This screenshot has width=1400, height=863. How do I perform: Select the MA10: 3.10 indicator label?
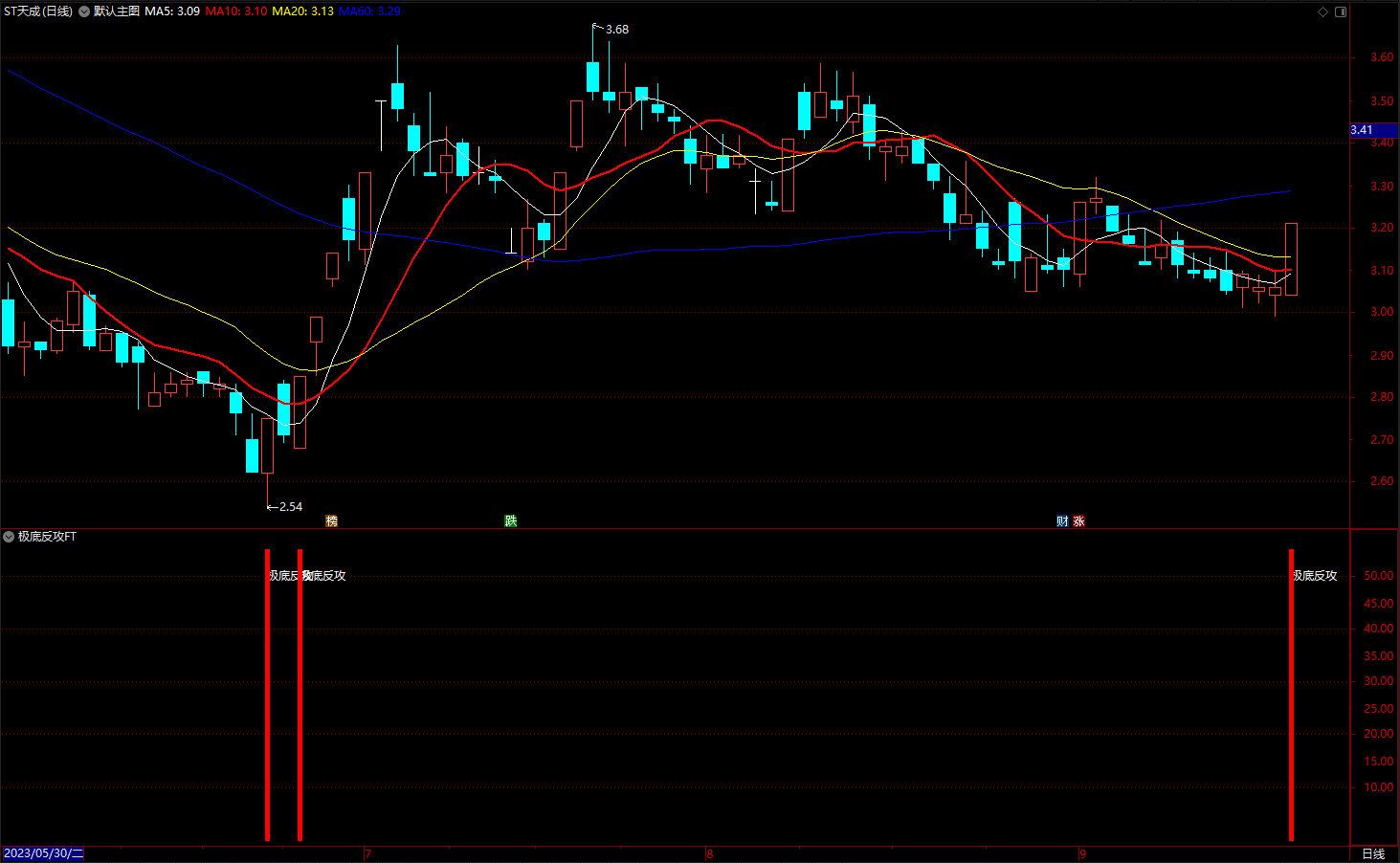pos(236,11)
